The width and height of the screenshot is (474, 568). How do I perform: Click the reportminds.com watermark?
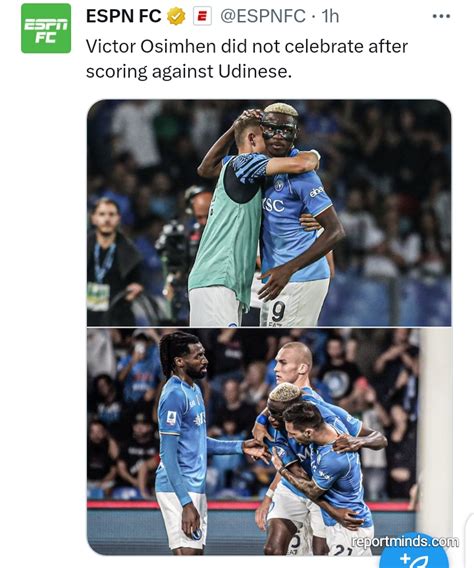tap(405, 542)
